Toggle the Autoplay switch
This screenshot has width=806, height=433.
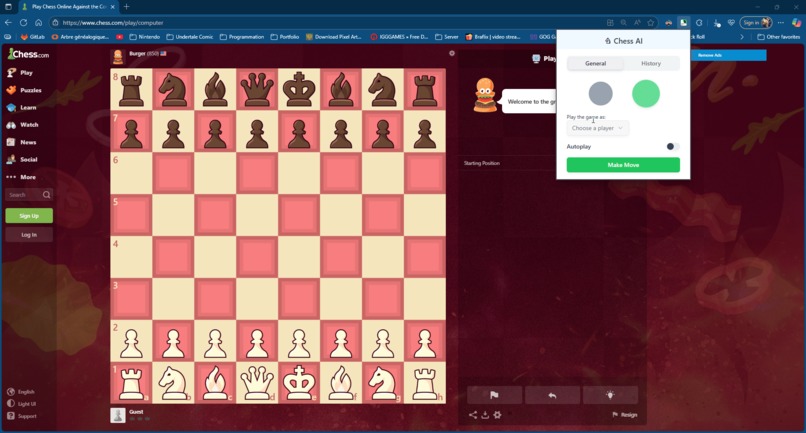pos(673,147)
